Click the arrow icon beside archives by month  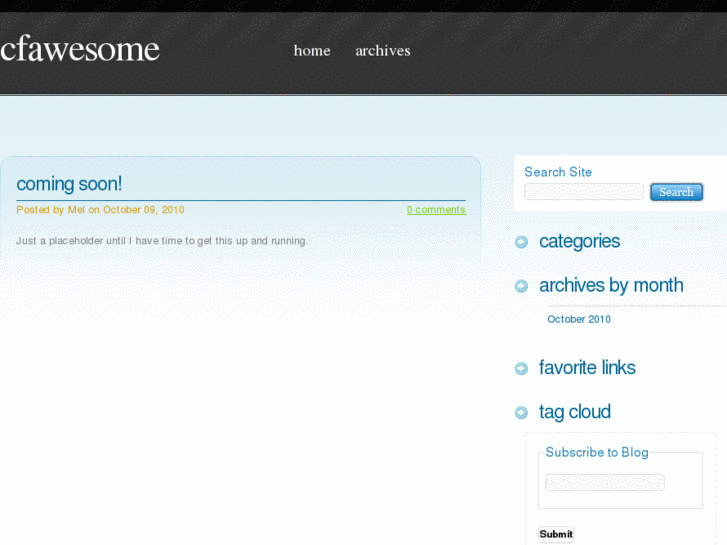(521, 286)
